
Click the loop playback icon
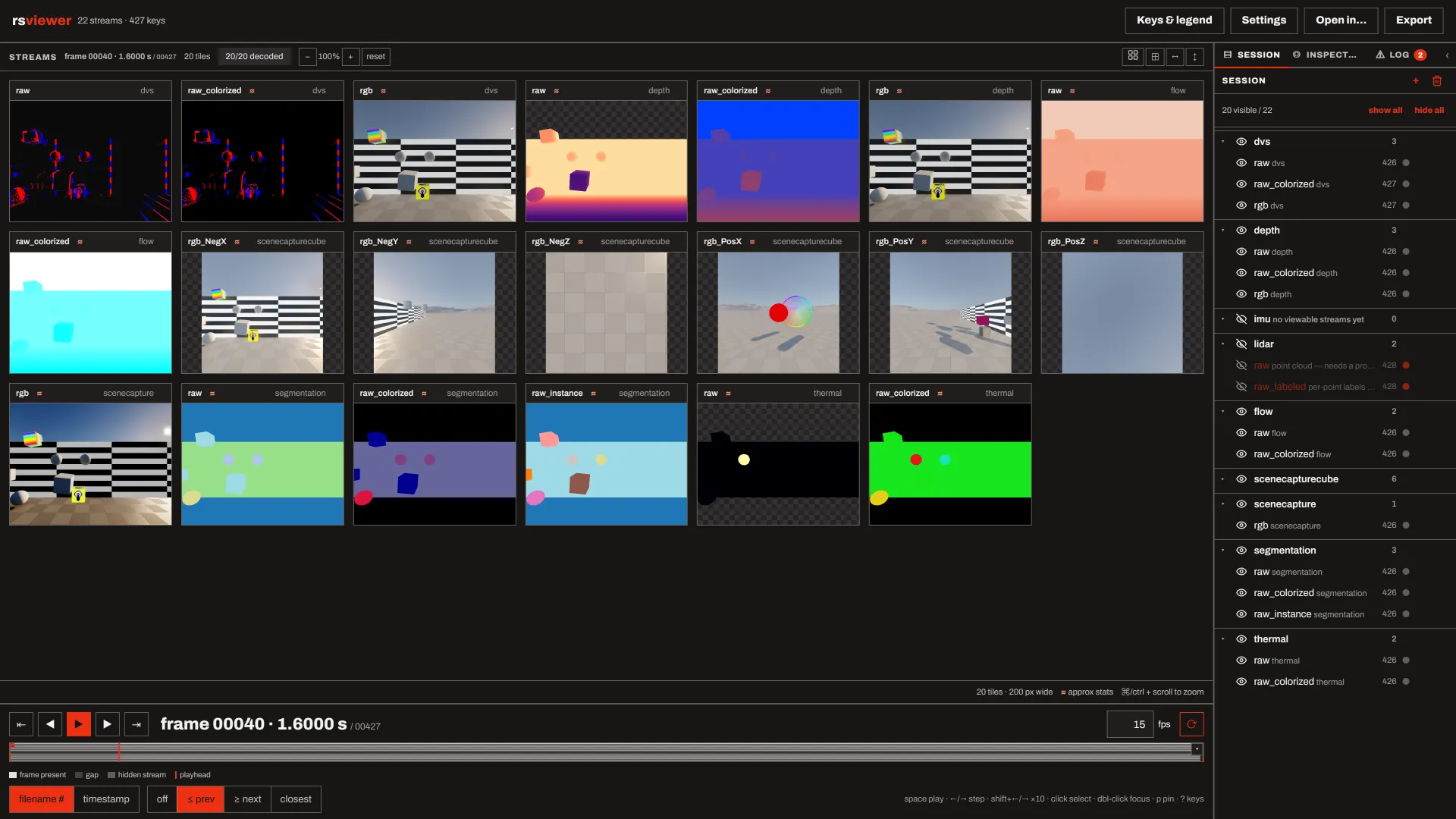[x=1191, y=724]
